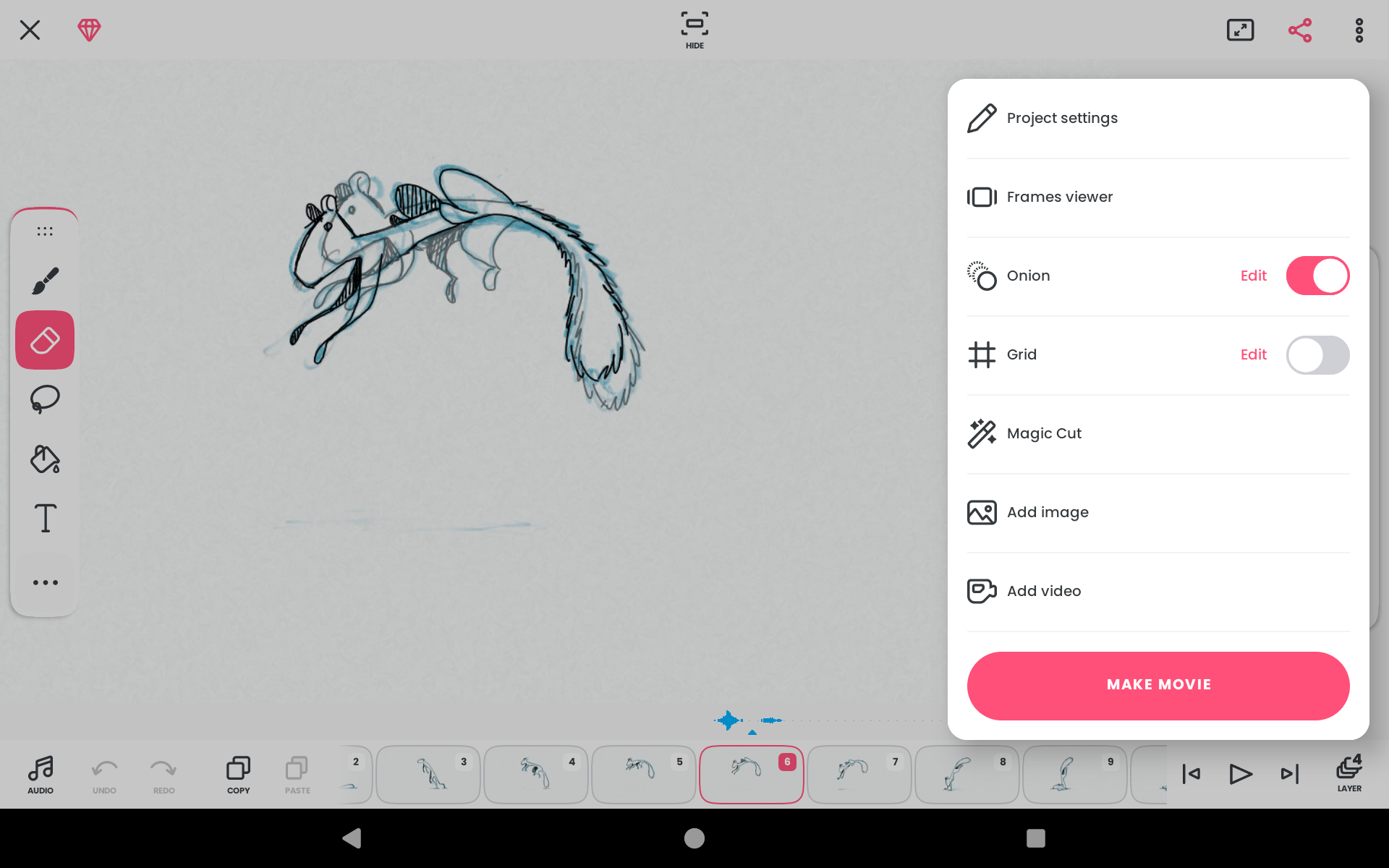Image resolution: width=1389 pixels, height=868 pixels.
Task: Open the Paint Bucket fill tool
Action: [x=44, y=459]
